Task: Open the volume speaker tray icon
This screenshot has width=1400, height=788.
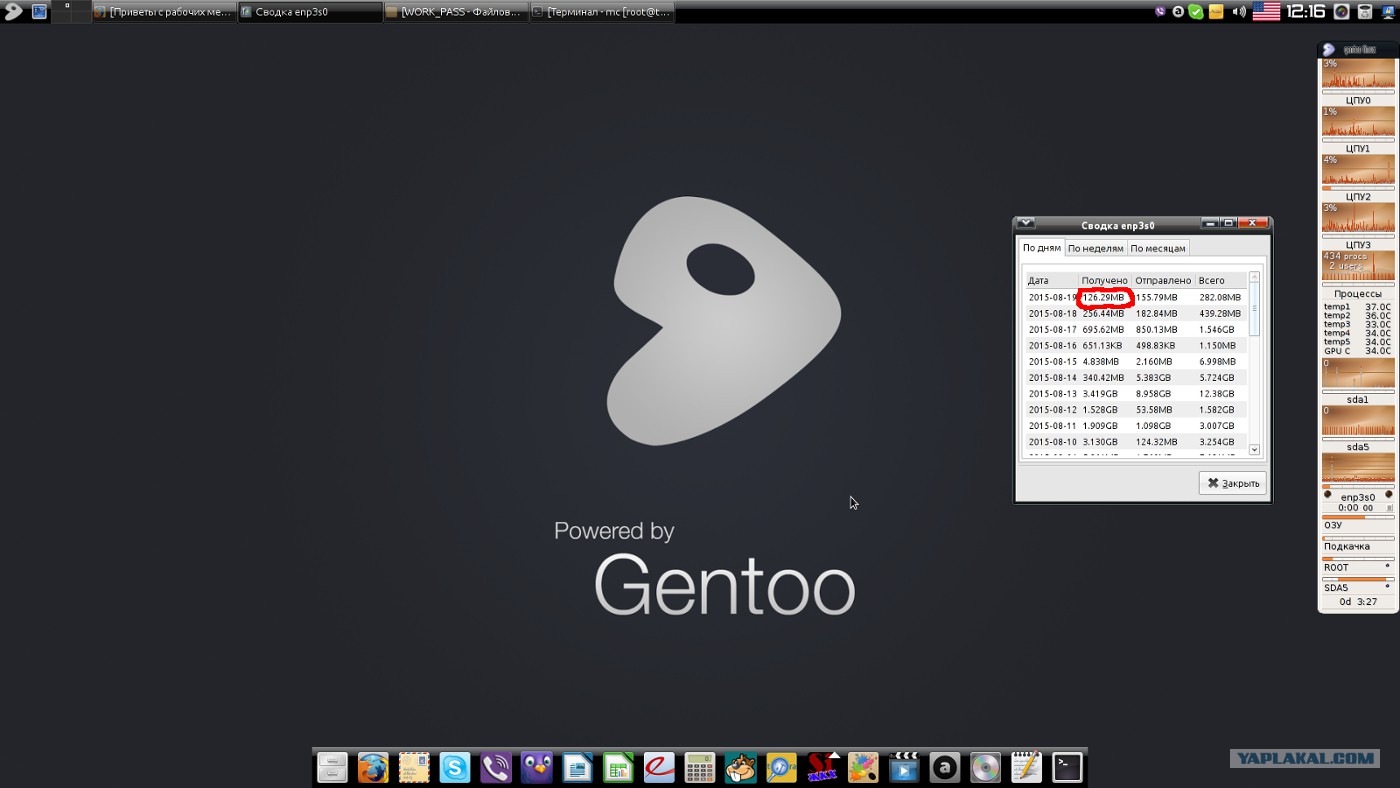Action: tap(1240, 12)
